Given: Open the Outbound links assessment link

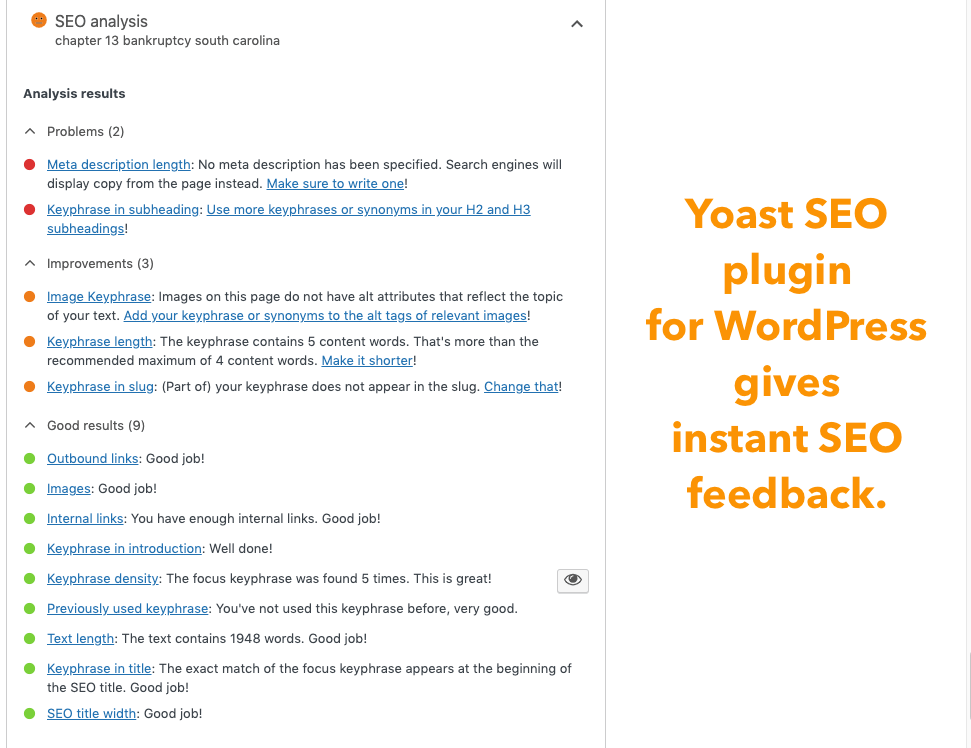Looking at the screenshot, I should point(93,459).
